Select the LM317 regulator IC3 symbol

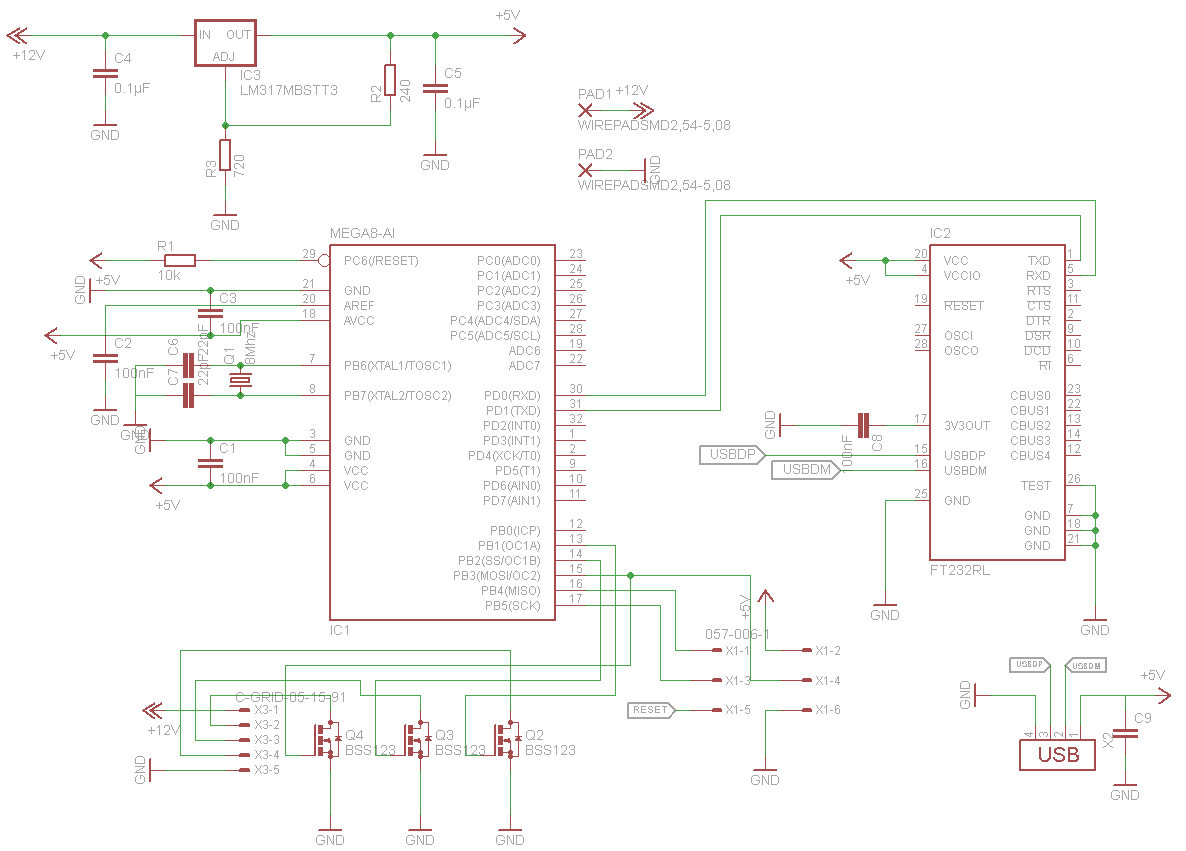[225, 43]
